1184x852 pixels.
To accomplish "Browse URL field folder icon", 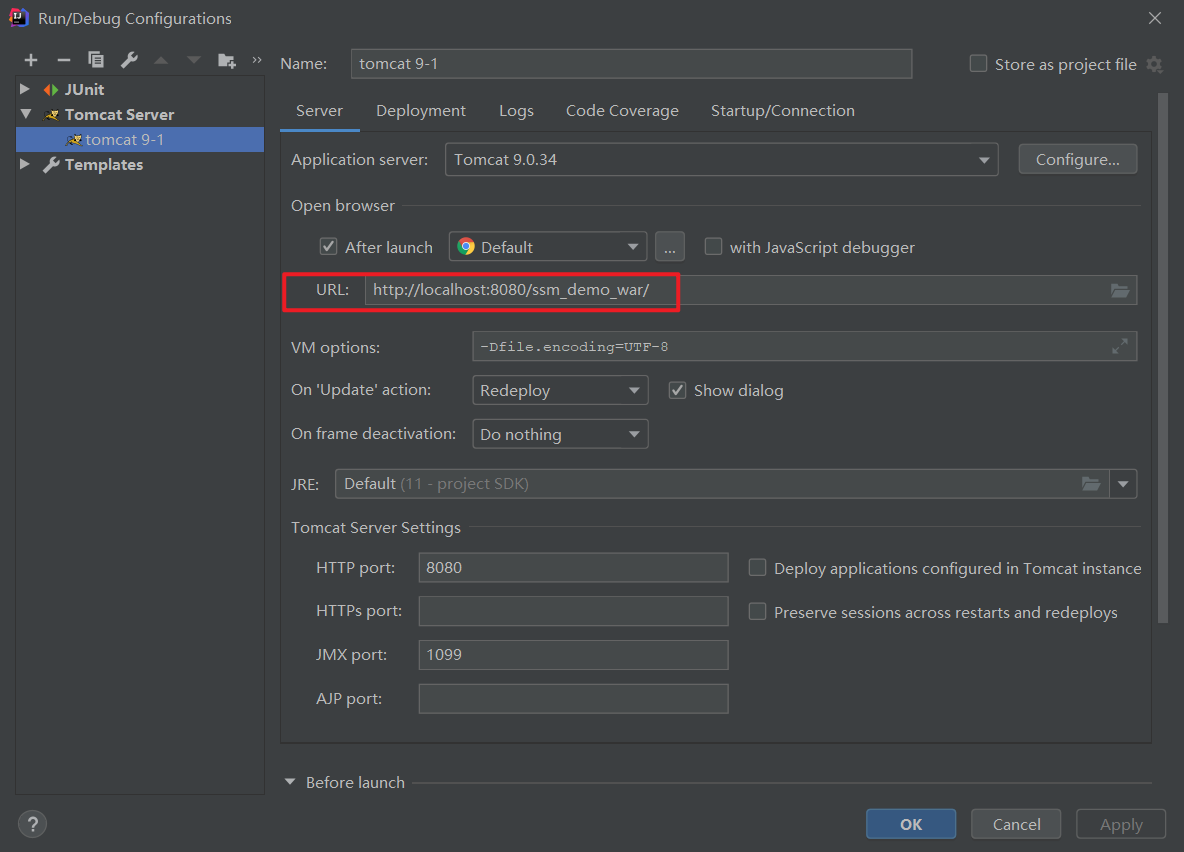I will coord(1120,291).
